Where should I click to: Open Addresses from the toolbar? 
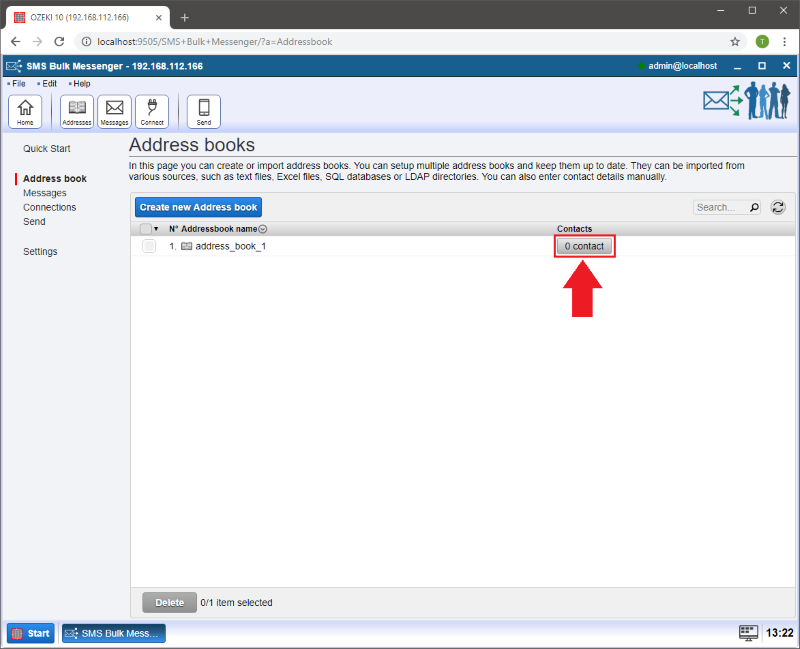click(77, 111)
